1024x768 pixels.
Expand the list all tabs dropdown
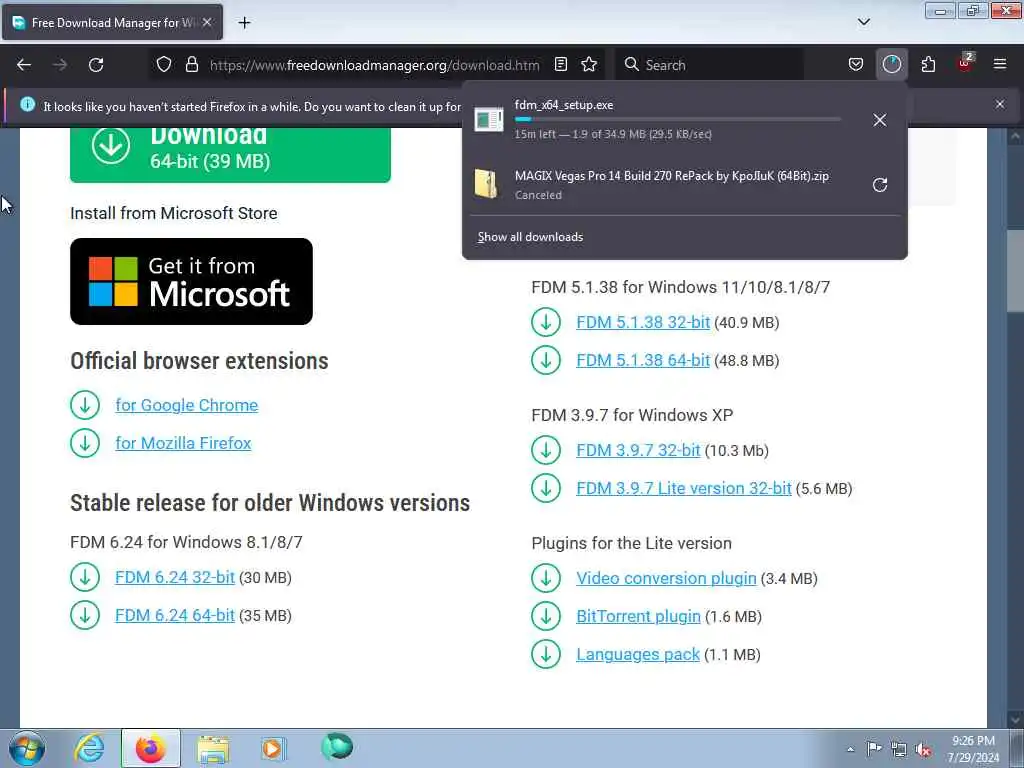[863, 22]
